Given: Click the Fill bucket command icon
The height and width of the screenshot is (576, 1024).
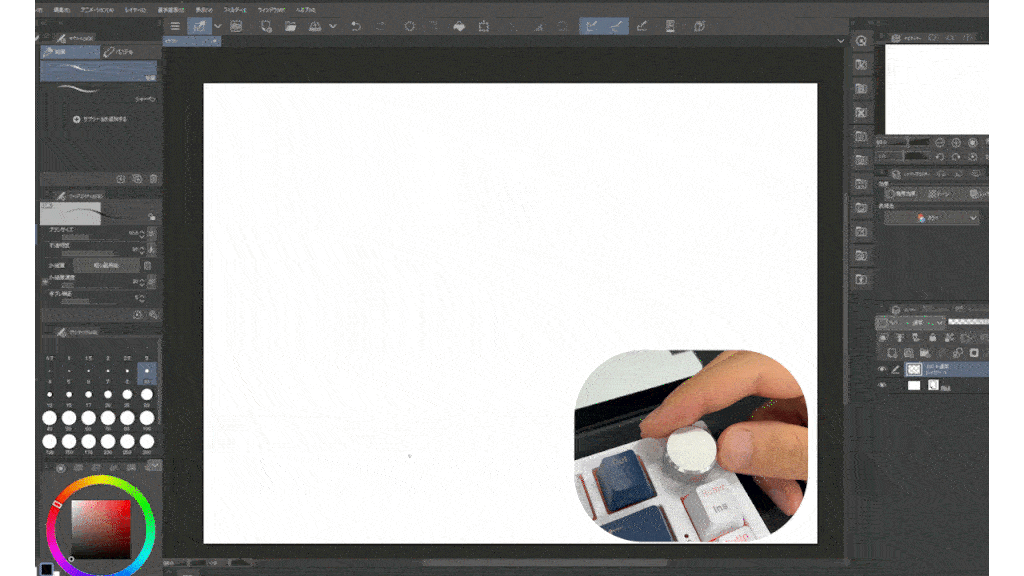Looking at the screenshot, I should [x=459, y=26].
